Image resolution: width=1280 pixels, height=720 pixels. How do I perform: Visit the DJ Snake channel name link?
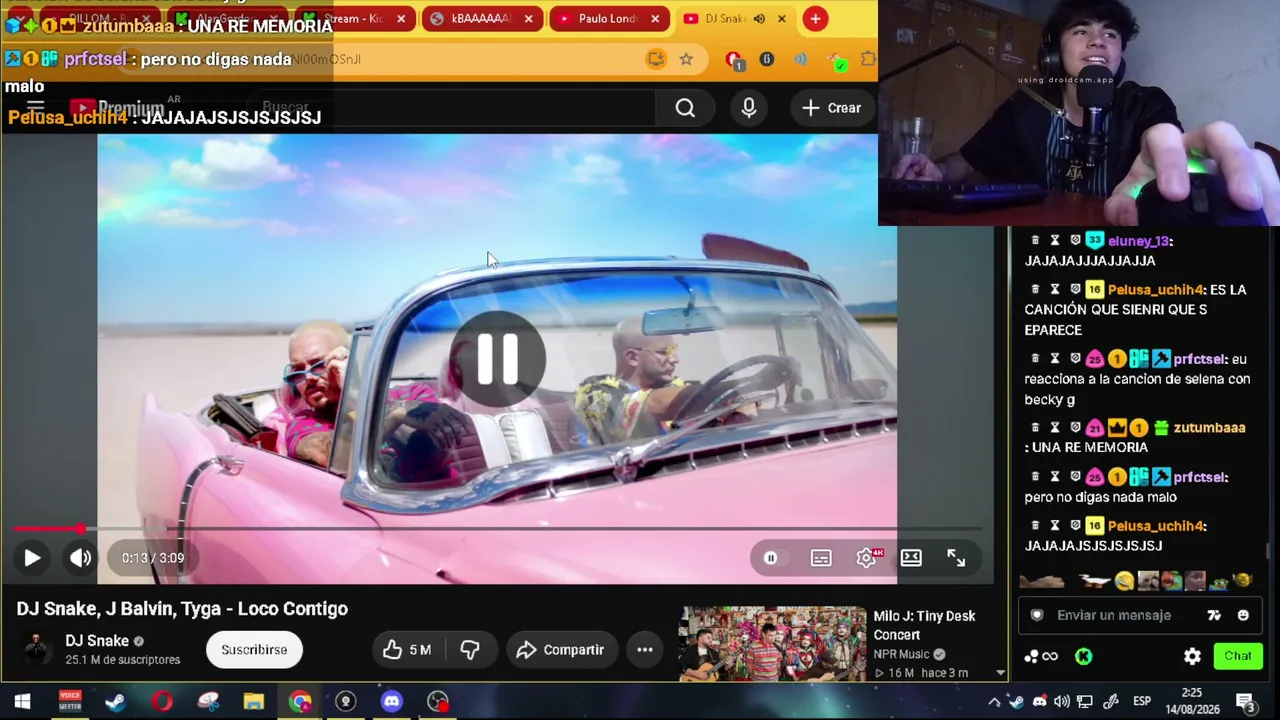[97, 641]
